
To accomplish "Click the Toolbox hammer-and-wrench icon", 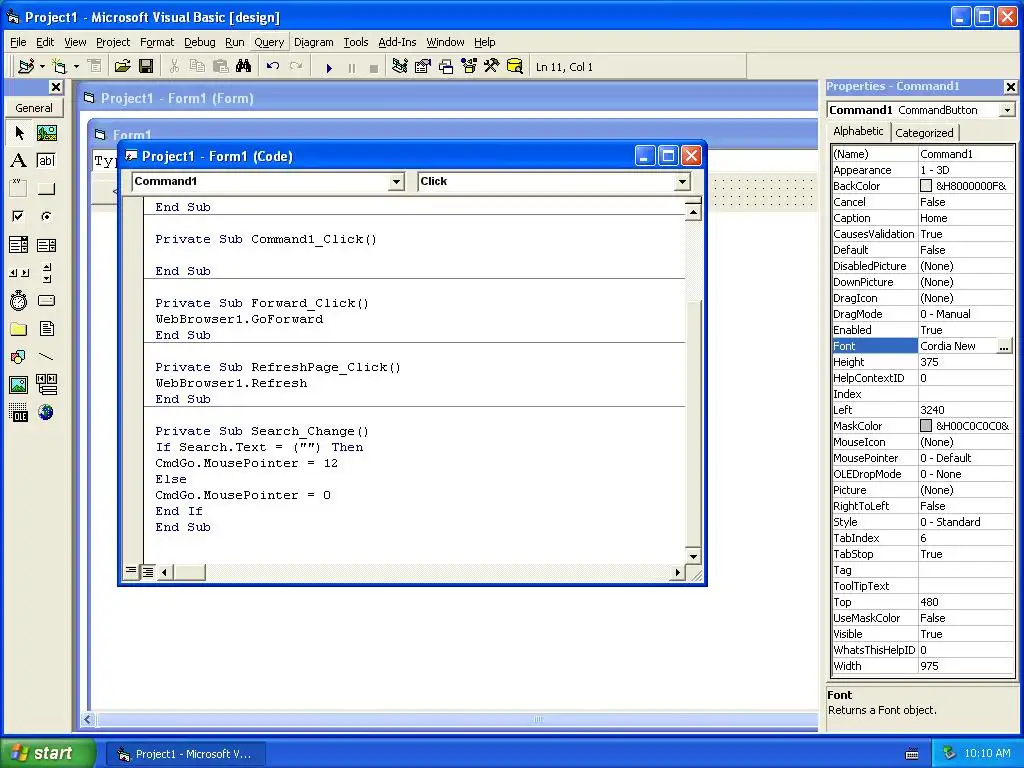I will pyautogui.click(x=492, y=67).
